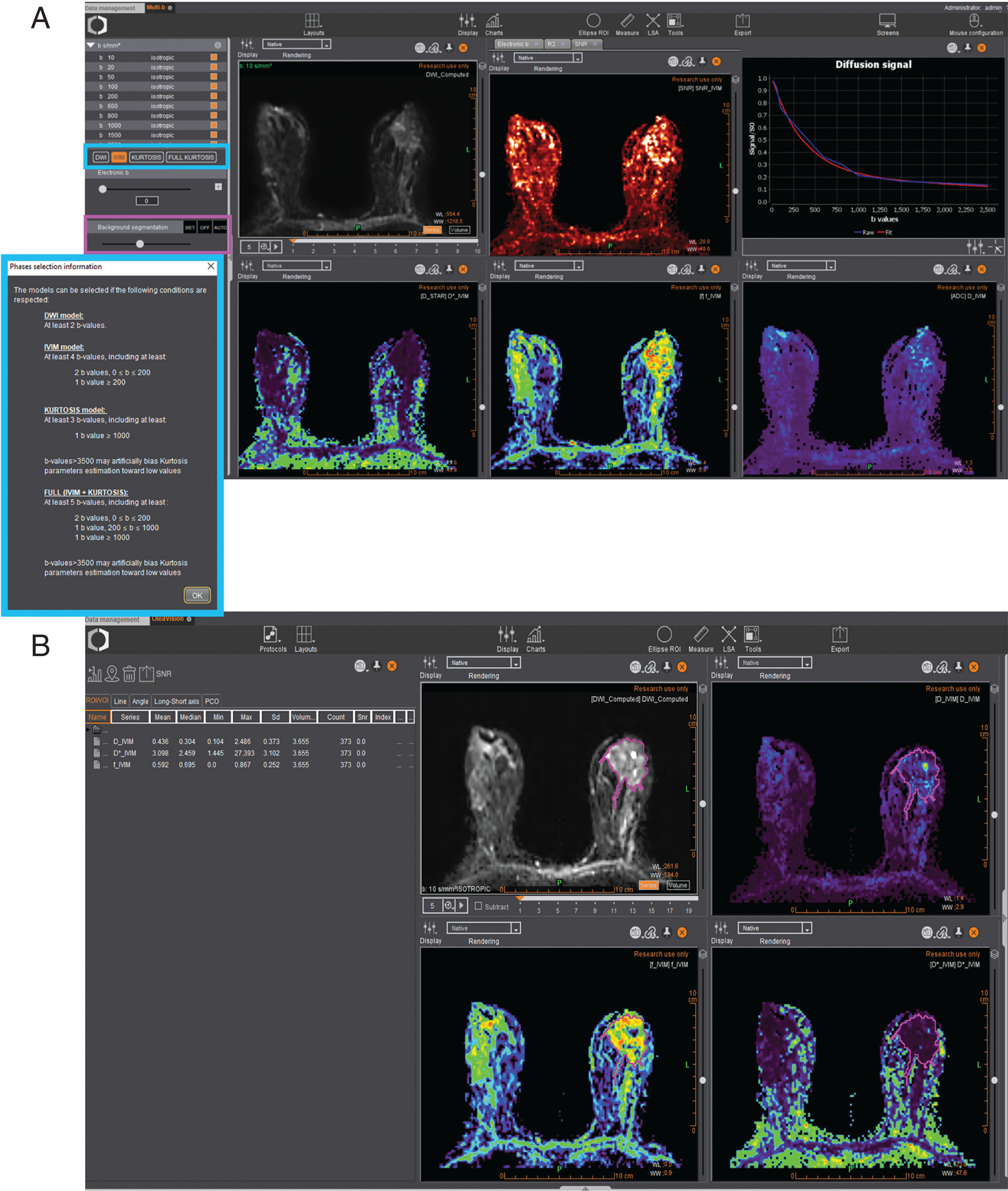1008x1191 pixels.
Task: Open Protocols icon in lower window toolbar
Action: pyautogui.click(x=271, y=634)
